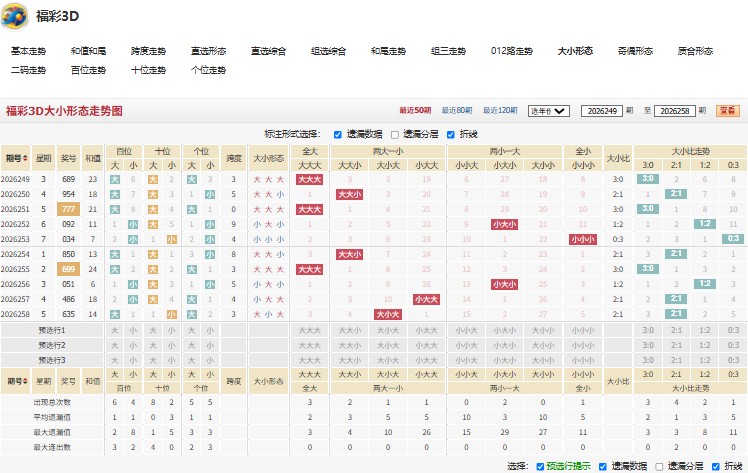Click highlighted 777 award number for 2026251
This screenshot has width=748, height=473.
[x=68, y=209]
